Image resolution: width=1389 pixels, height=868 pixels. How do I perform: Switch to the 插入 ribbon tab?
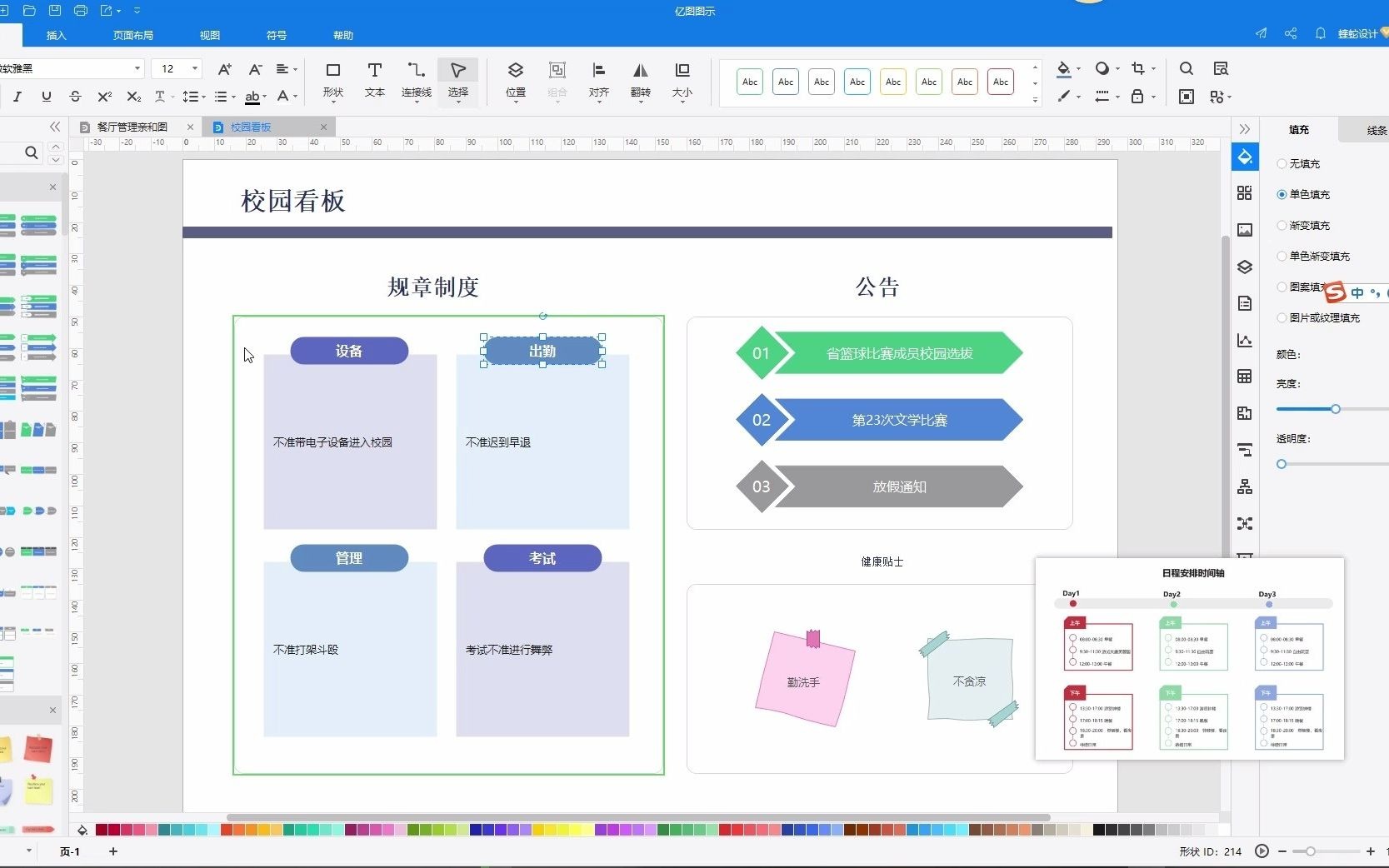[x=56, y=35]
